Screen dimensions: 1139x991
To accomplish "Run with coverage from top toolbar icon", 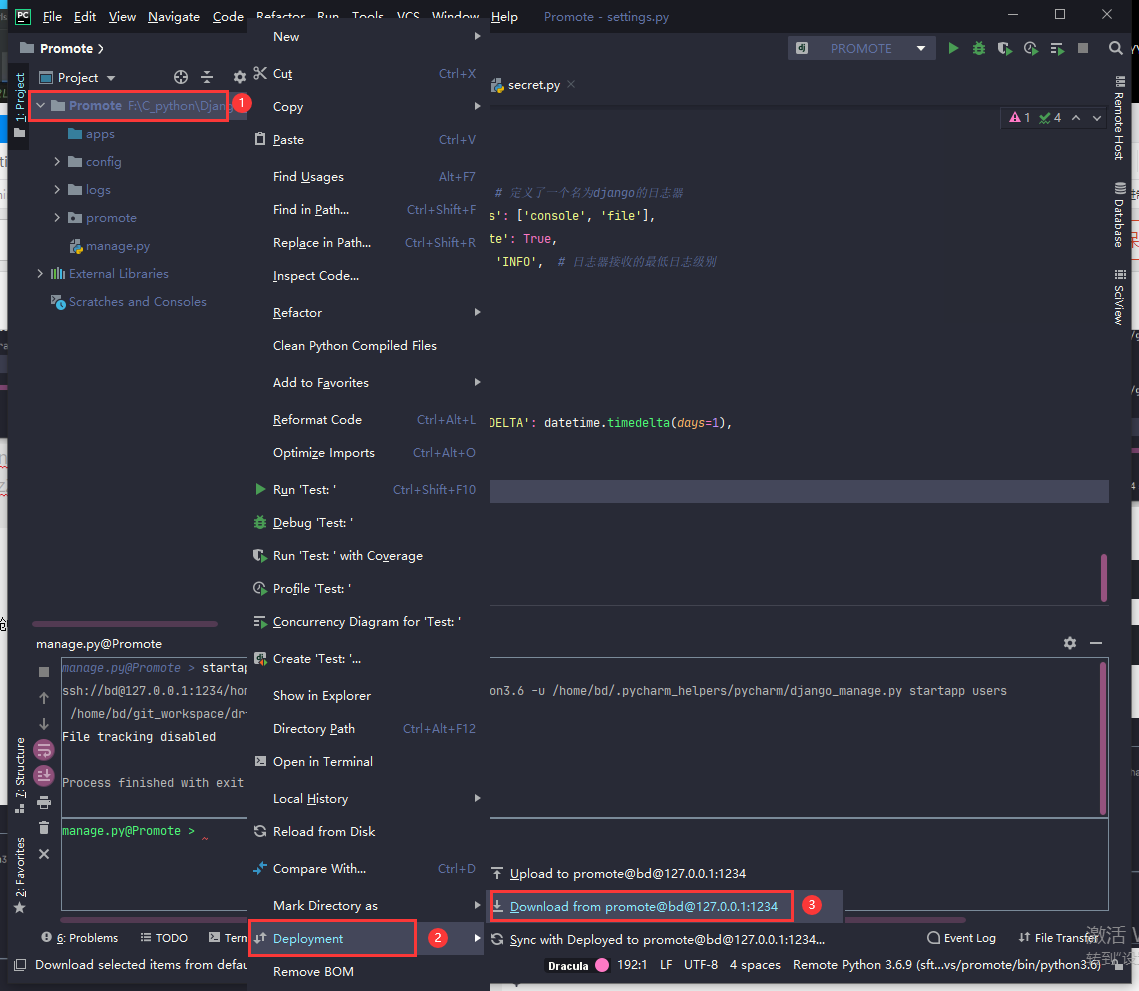I will coord(1005,48).
